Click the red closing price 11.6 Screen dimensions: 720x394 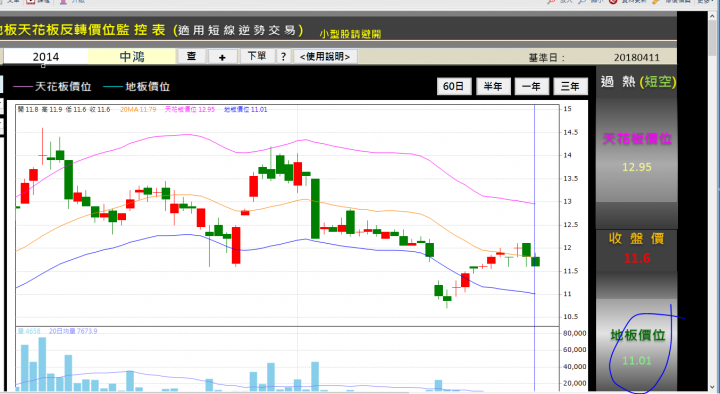click(x=636, y=258)
